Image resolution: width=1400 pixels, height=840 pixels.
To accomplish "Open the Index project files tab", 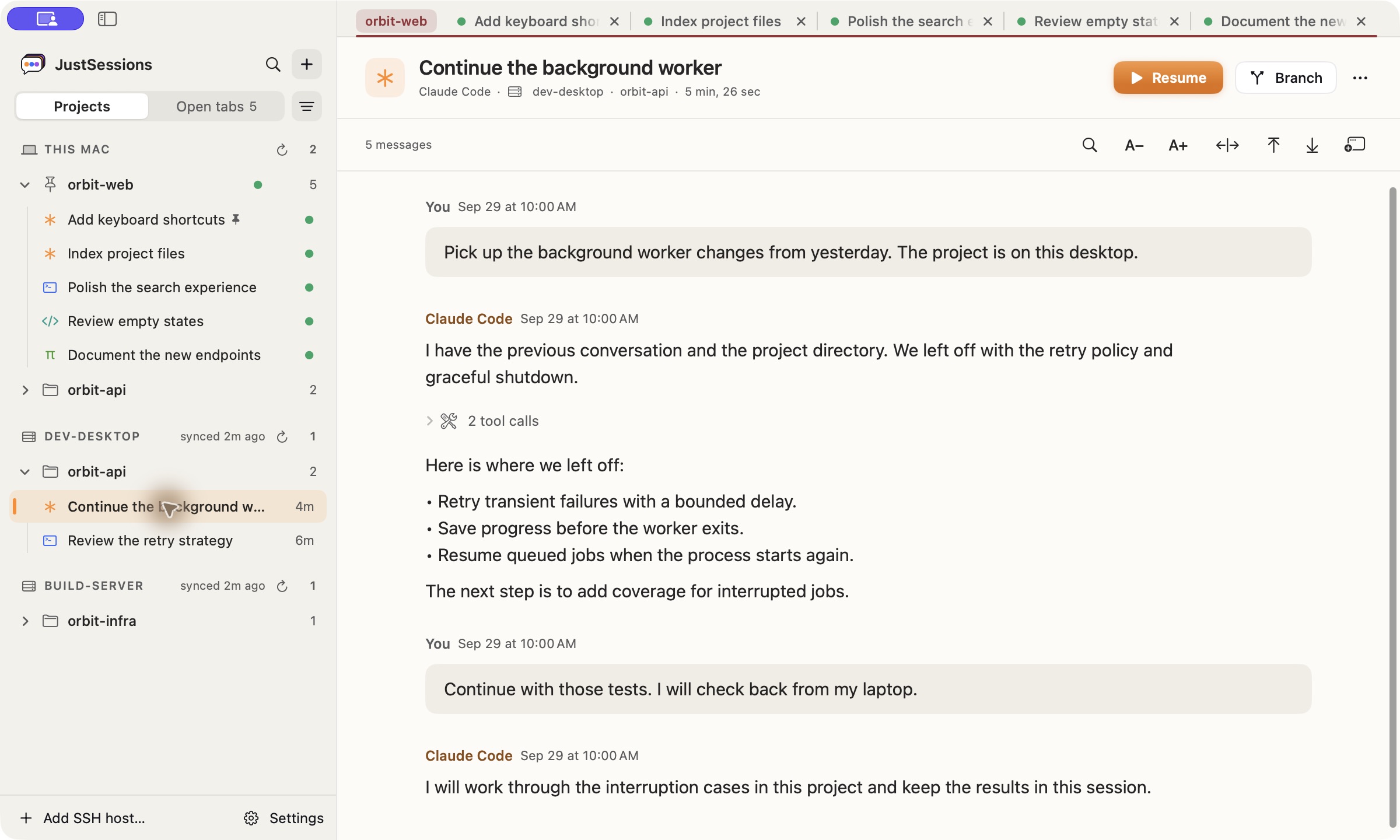I will tap(720, 21).
